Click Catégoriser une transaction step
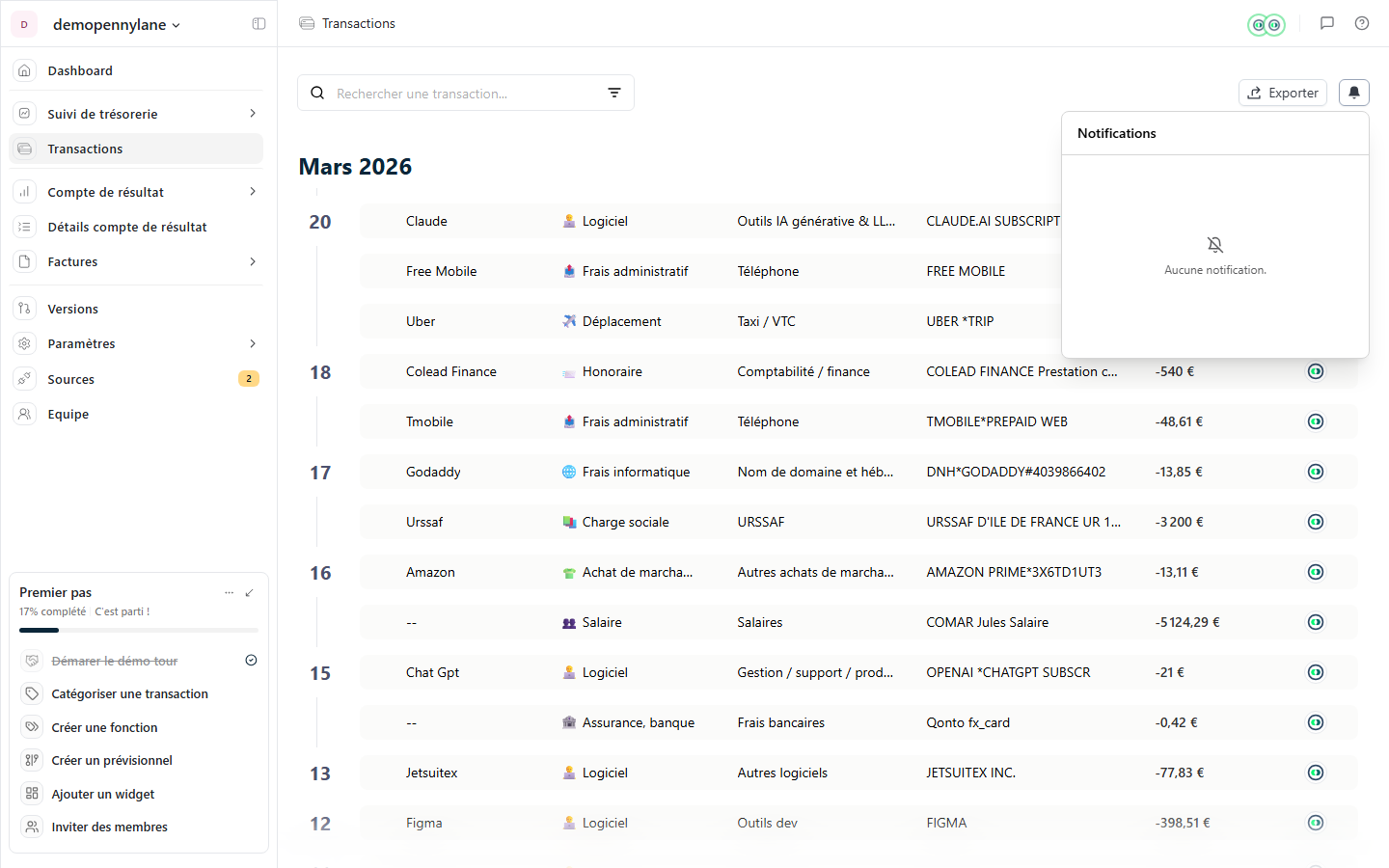Viewport: 1389px width, 868px height. 139,693
